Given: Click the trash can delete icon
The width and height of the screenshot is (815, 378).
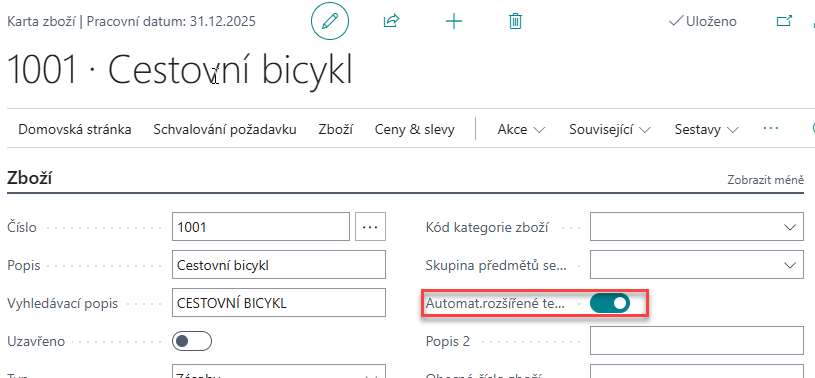Looking at the screenshot, I should coord(515,21).
